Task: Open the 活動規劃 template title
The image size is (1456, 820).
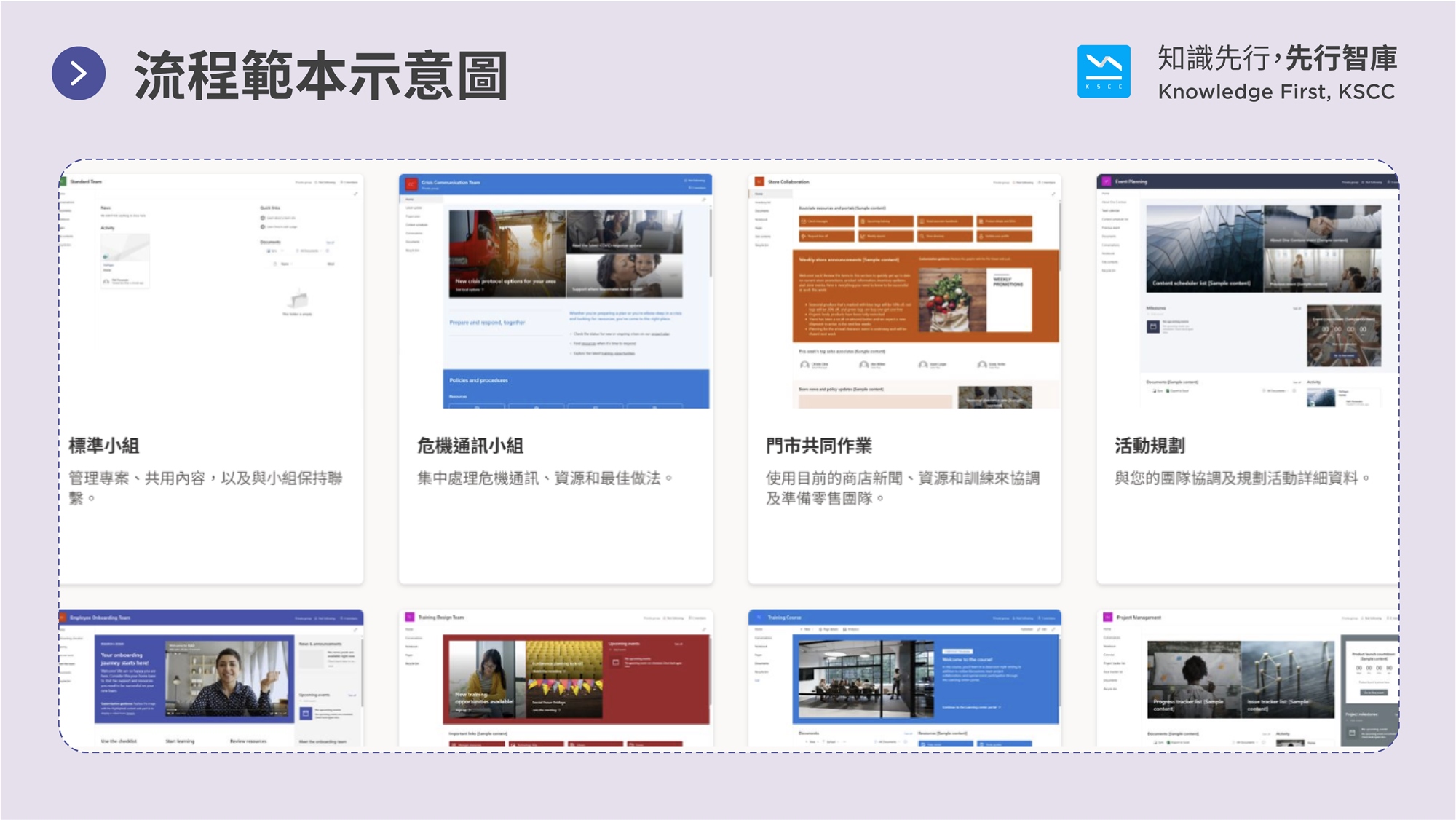Action: (1150, 446)
